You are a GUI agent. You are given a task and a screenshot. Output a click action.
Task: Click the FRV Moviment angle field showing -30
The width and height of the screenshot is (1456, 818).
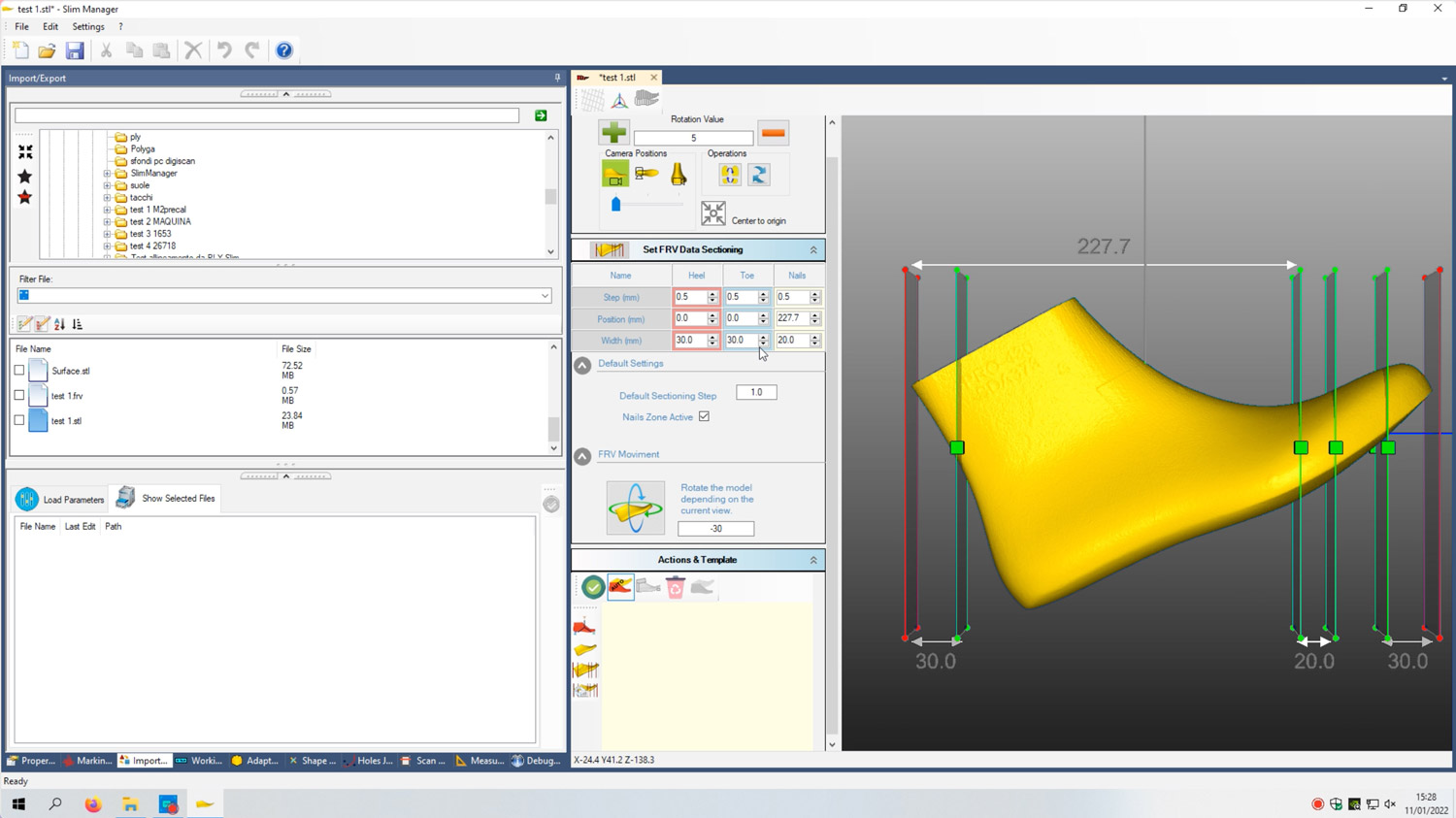coord(715,529)
